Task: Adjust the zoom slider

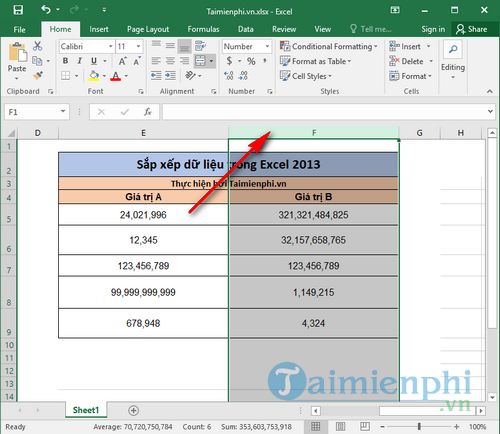Action: 419,427
